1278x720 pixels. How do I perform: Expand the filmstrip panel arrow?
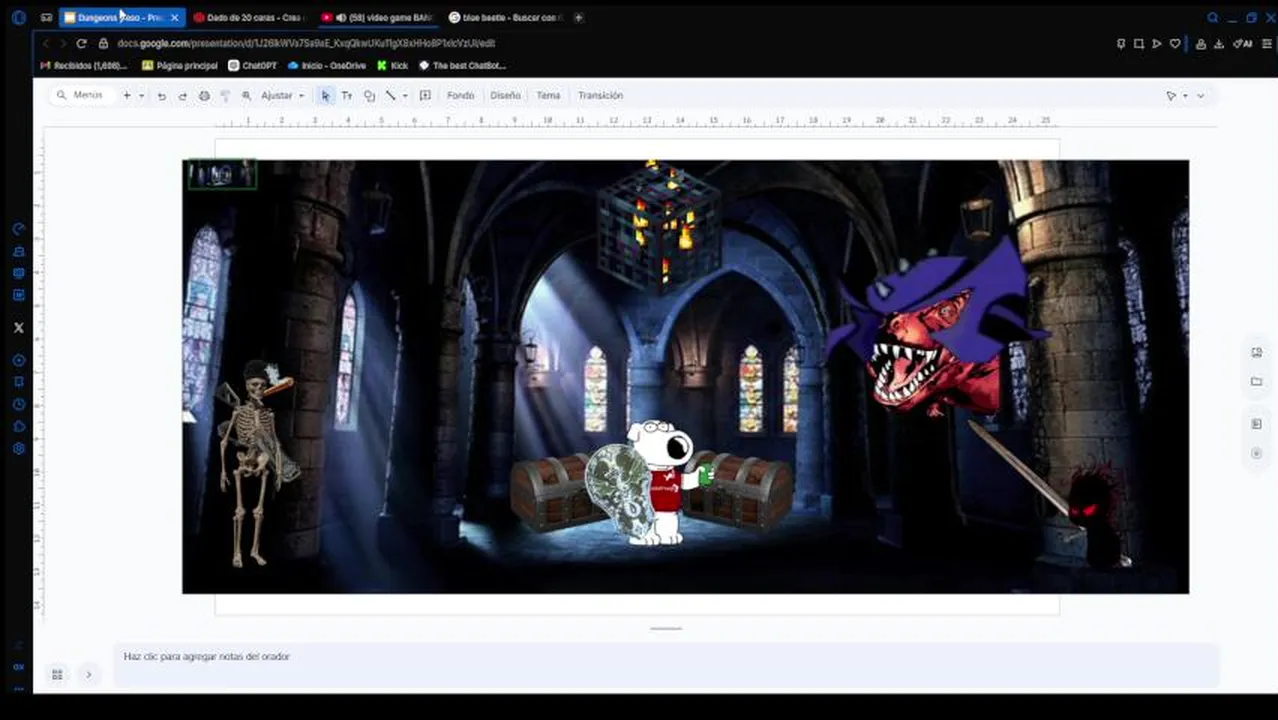(x=88, y=675)
